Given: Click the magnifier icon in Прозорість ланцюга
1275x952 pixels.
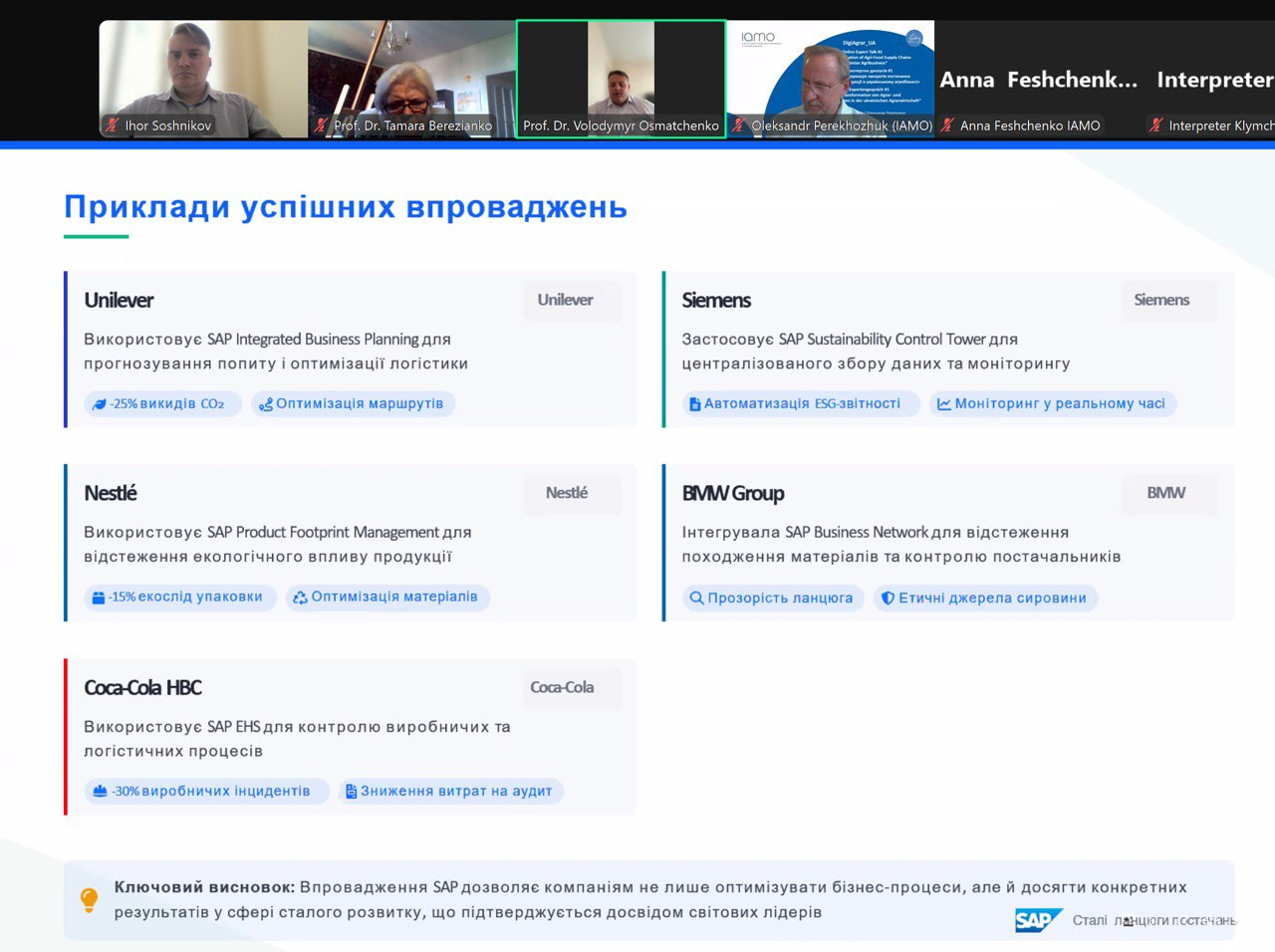Looking at the screenshot, I should coord(696,598).
